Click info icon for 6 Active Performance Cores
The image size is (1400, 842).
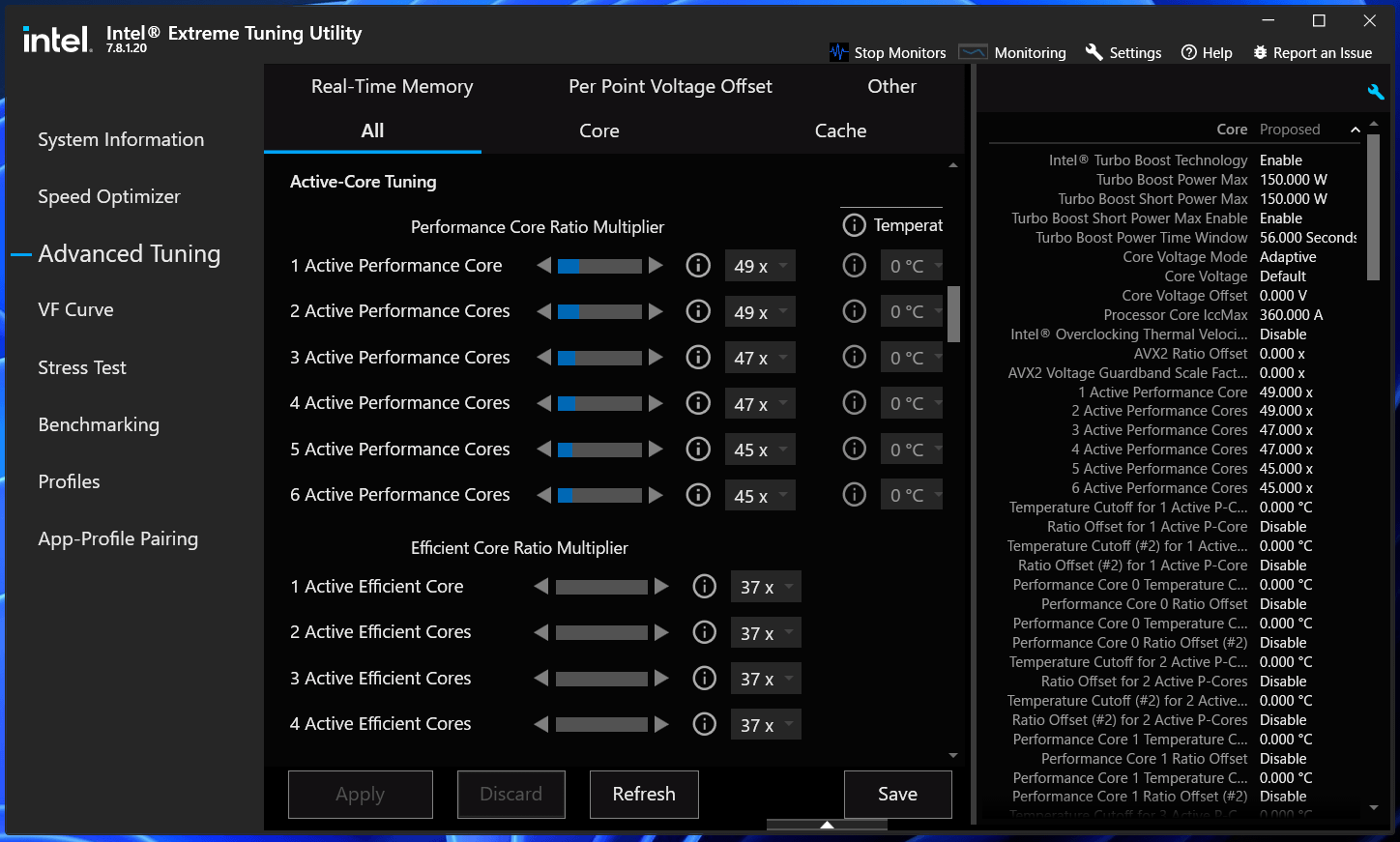pyautogui.click(x=698, y=495)
